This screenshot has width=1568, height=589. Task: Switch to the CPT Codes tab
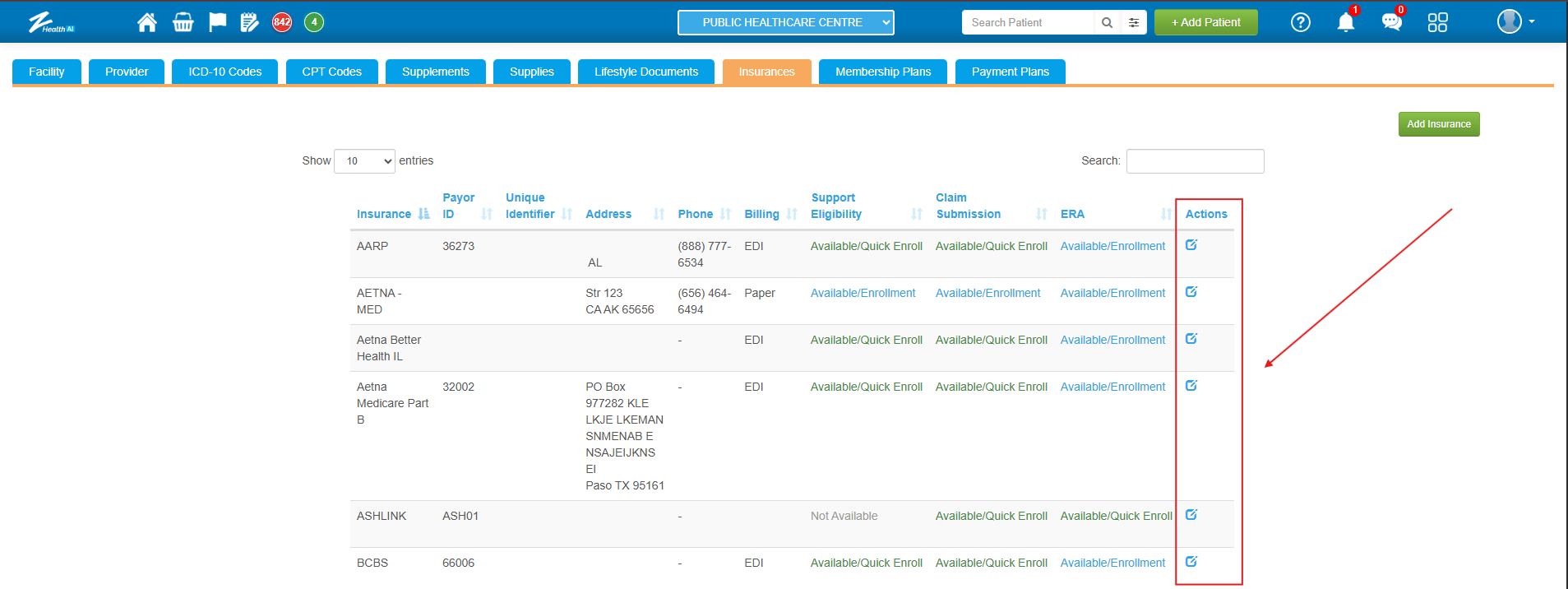pyautogui.click(x=331, y=72)
